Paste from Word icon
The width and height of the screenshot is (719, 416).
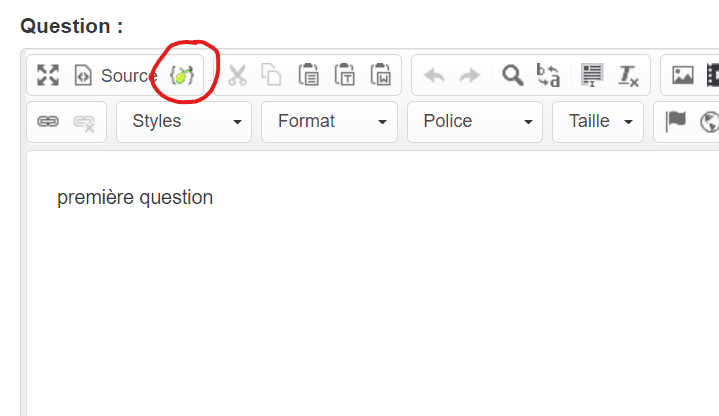(381, 75)
